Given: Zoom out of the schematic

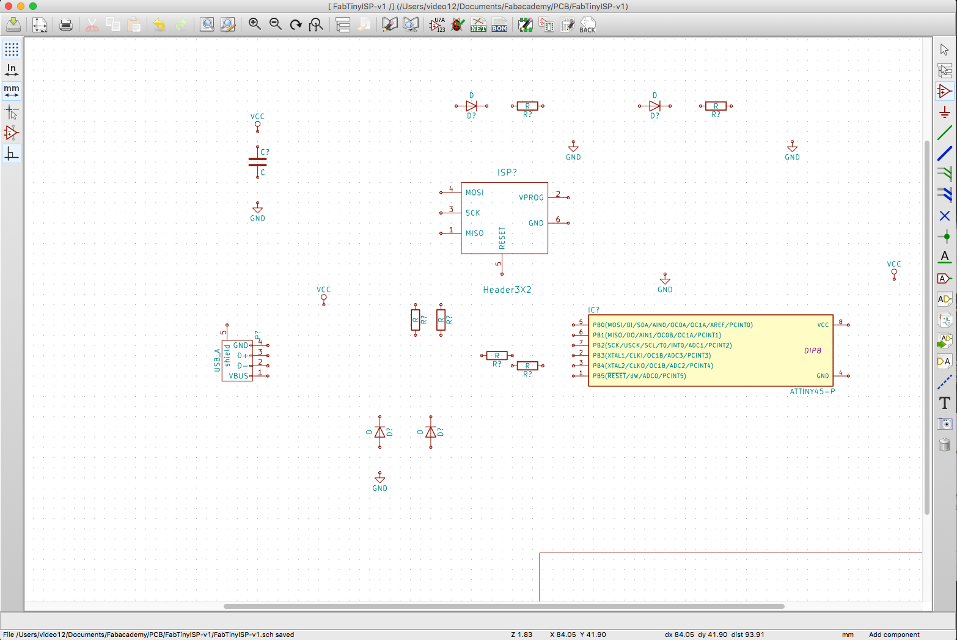Looking at the screenshot, I should pyautogui.click(x=276, y=24).
